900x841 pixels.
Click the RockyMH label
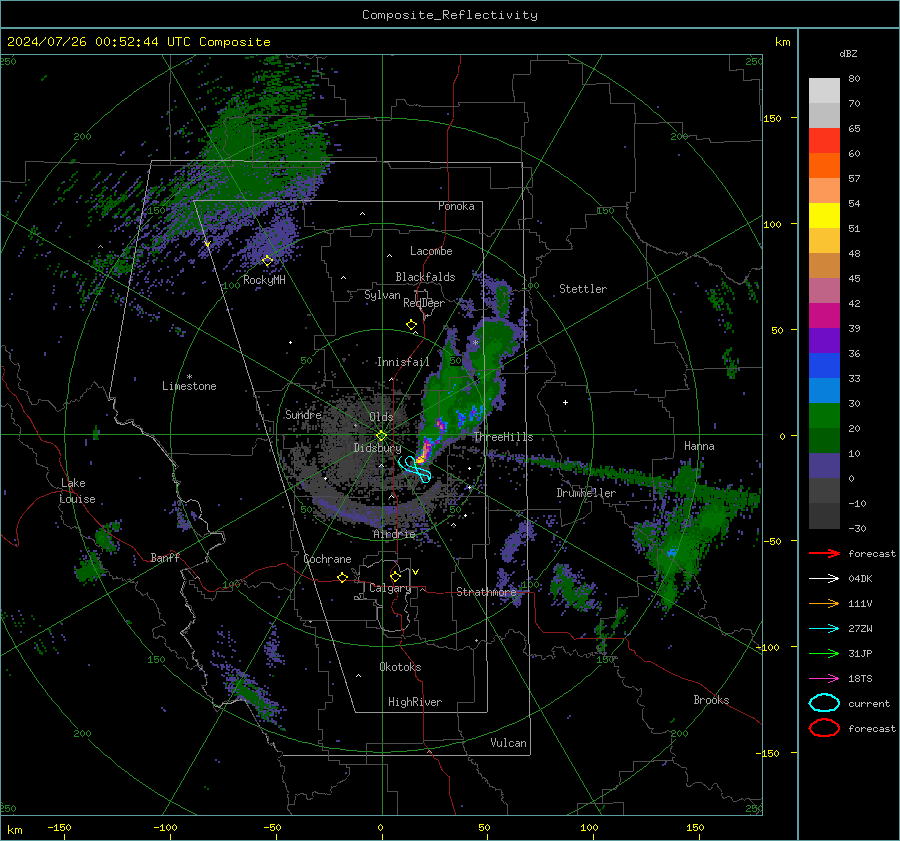point(264,281)
